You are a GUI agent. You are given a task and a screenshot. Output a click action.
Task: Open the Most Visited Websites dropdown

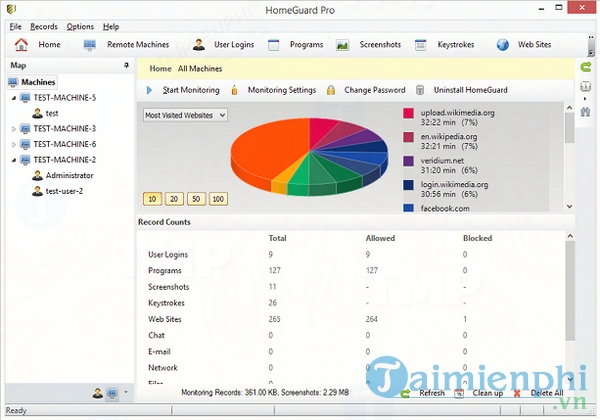point(185,115)
